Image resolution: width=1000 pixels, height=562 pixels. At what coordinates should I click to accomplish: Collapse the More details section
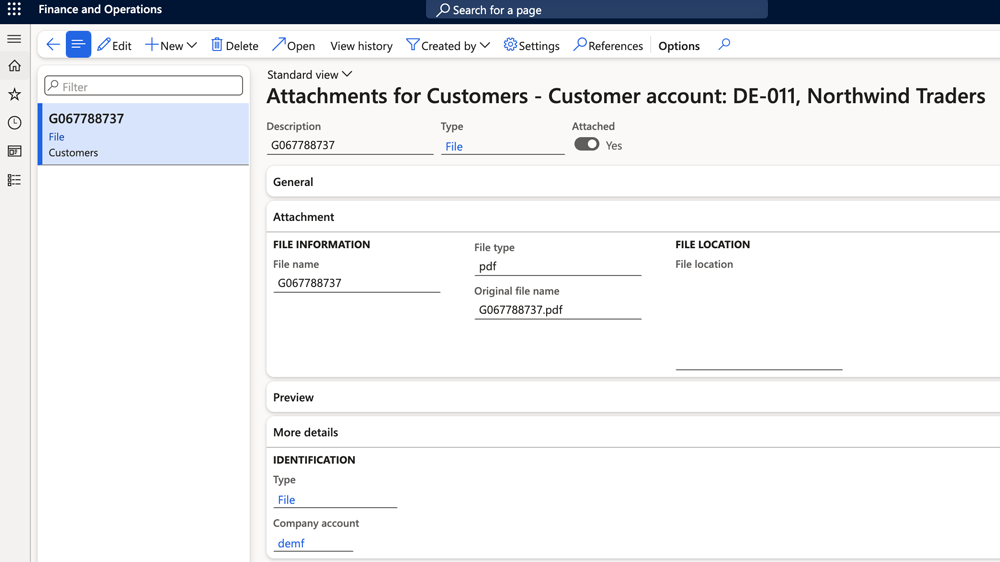tap(633, 433)
